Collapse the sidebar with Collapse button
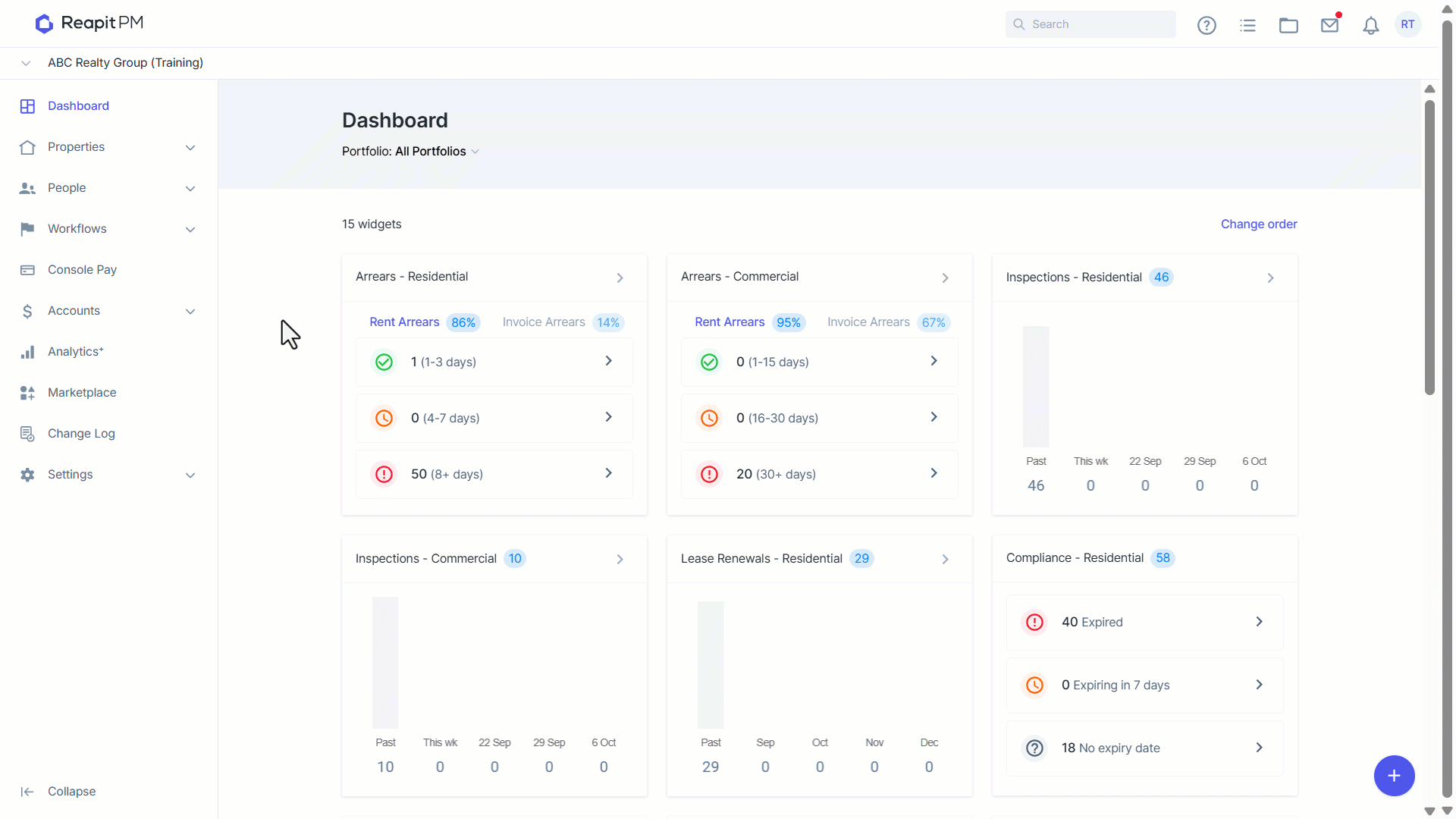The height and width of the screenshot is (819, 1456). [58, 792]
